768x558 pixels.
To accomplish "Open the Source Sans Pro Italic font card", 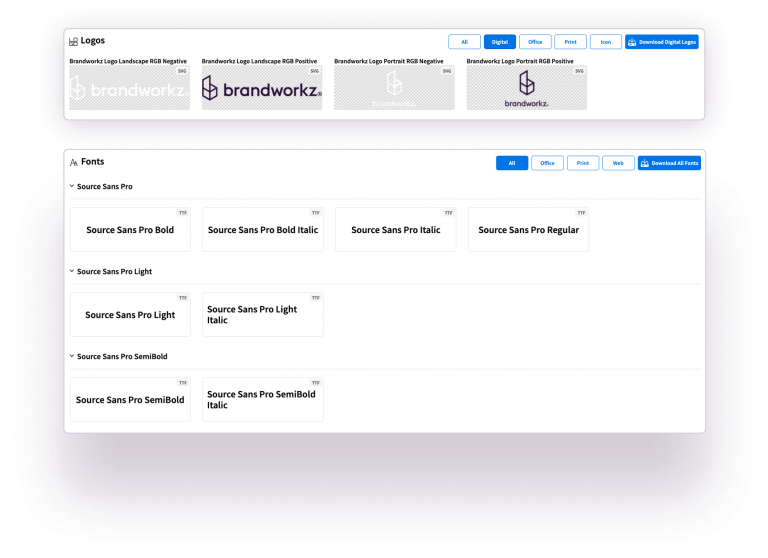I will (396, 230).
